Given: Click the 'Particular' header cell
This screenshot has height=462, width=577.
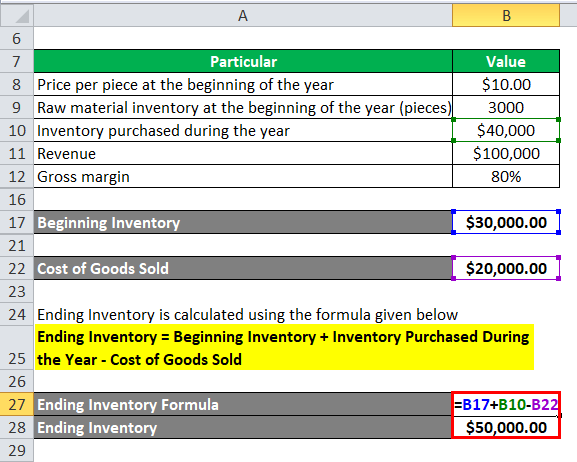Looking at the screenshot, I should click(243, 61).
